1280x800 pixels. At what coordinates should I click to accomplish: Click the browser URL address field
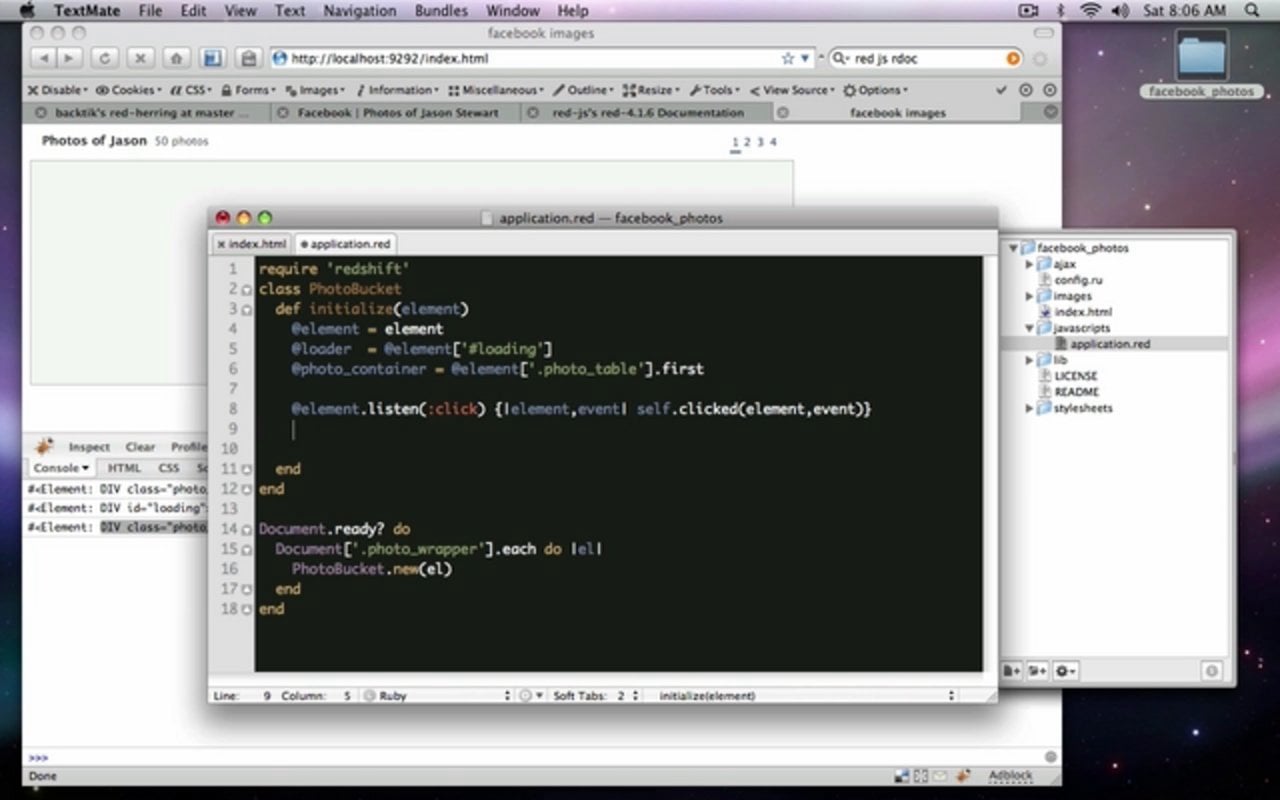pyautogui.click(x=528, y=59)
